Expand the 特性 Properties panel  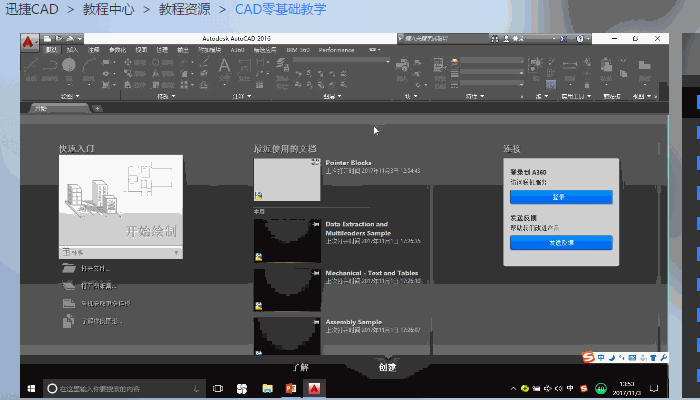pyautogui.click(x=475, y=96)
